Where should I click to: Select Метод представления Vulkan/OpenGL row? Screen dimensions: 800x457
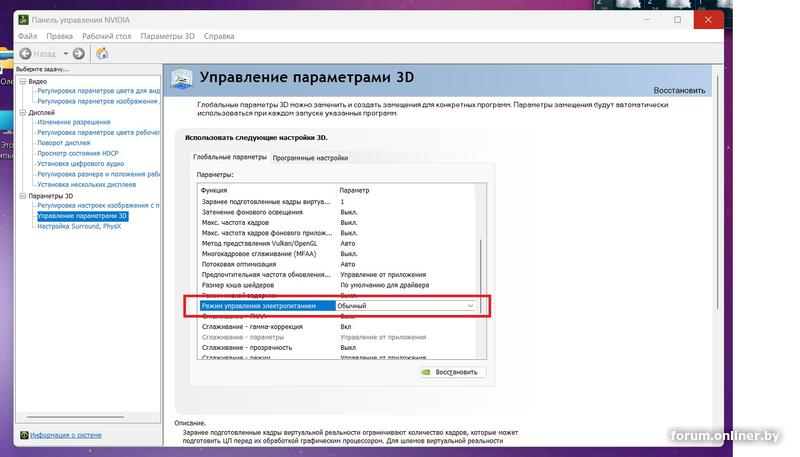337,243
